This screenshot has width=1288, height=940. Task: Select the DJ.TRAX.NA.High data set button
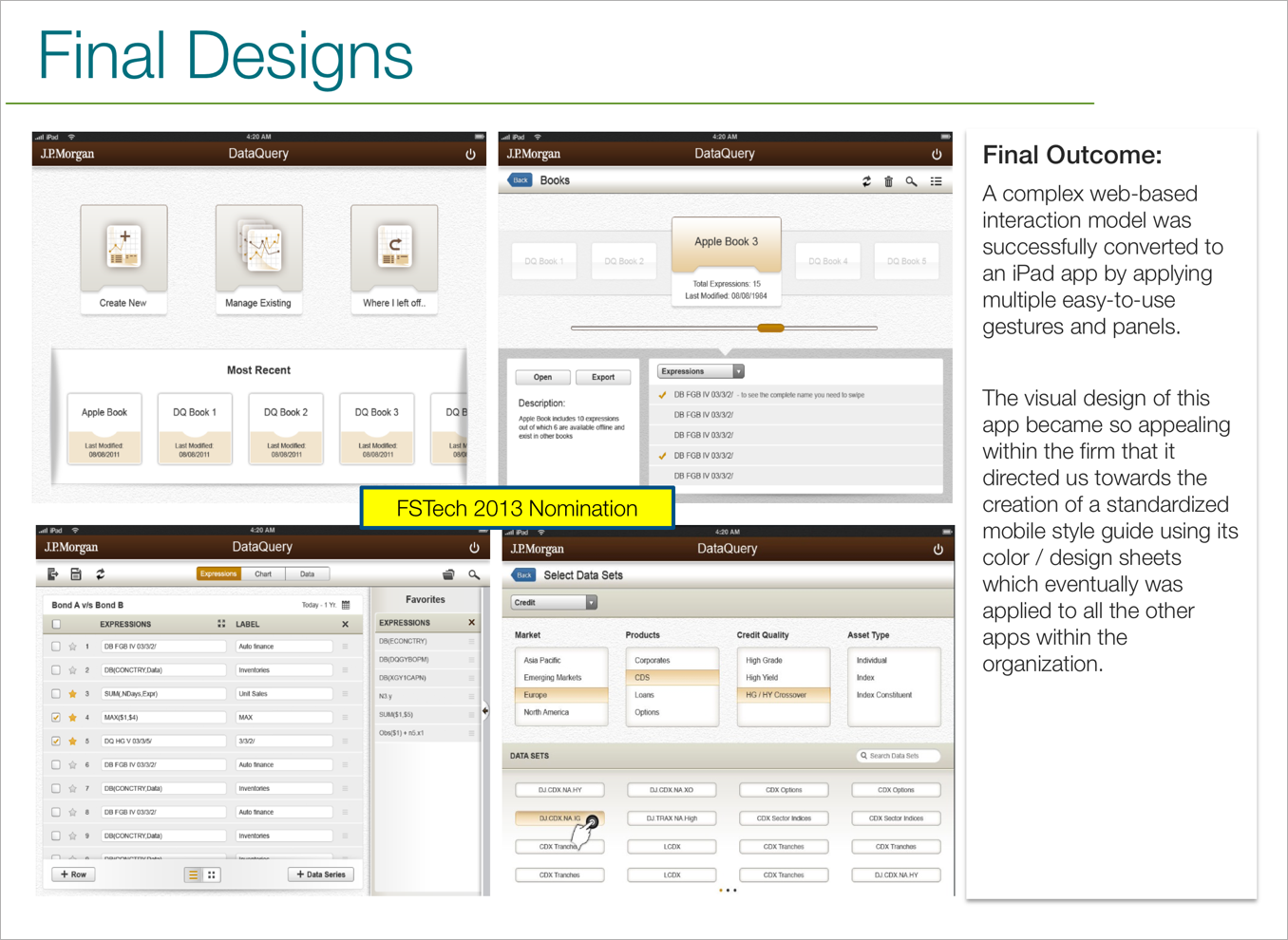click(672, 818)
